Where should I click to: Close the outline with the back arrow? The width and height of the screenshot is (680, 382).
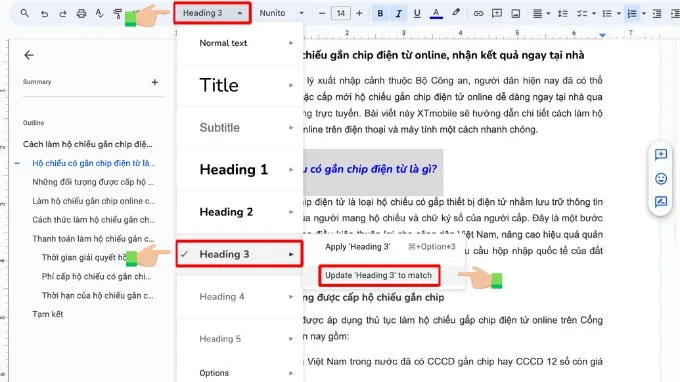click(29, 55)
